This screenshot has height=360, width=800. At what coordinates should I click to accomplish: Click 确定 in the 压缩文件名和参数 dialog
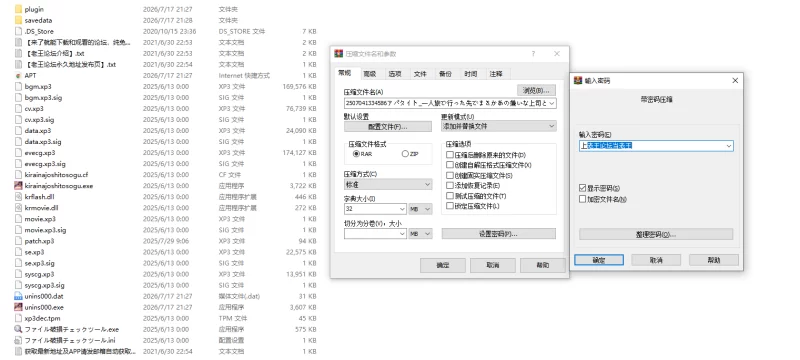443,265
